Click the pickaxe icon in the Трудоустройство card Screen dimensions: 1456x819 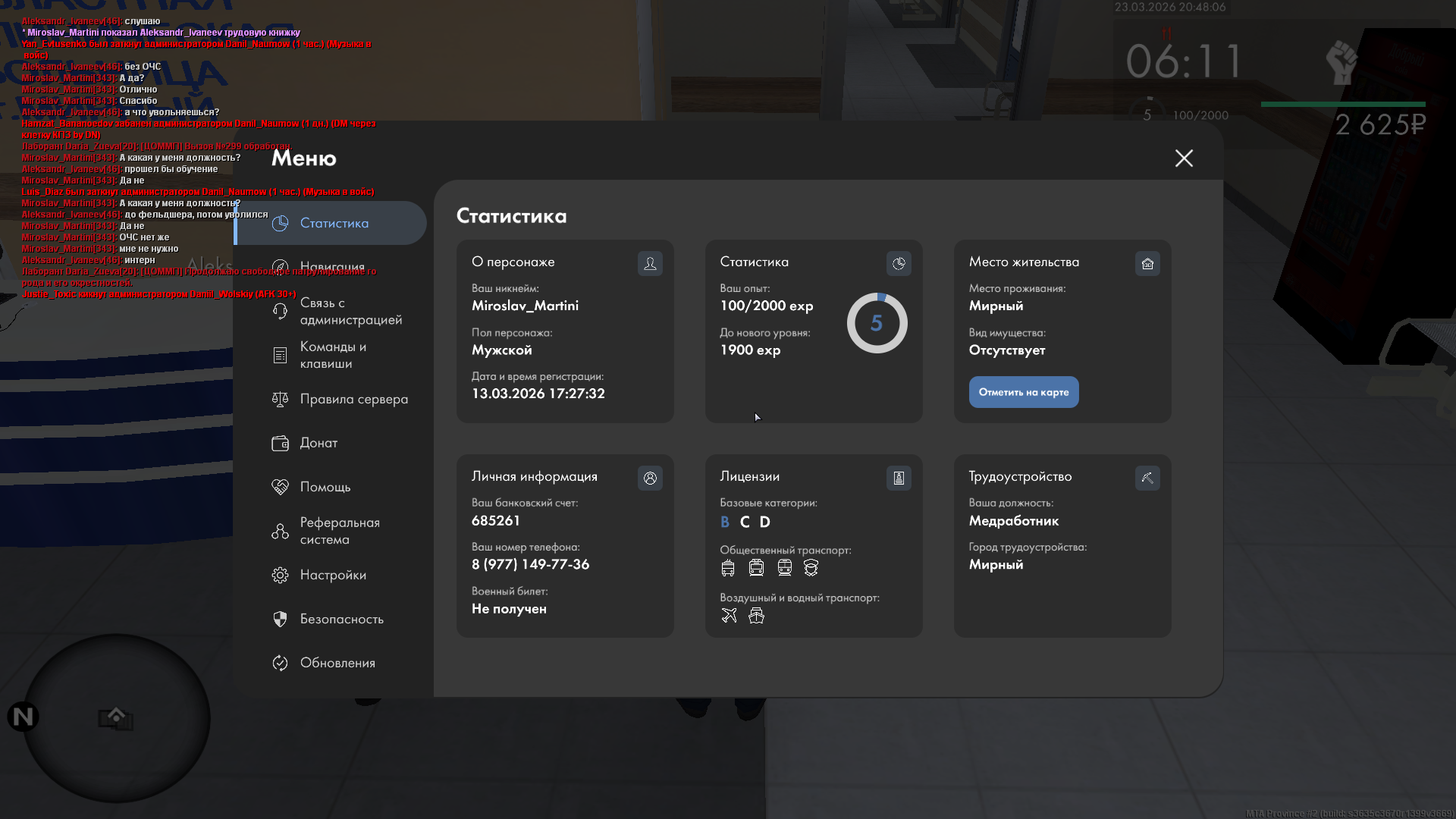point(1147,478)
